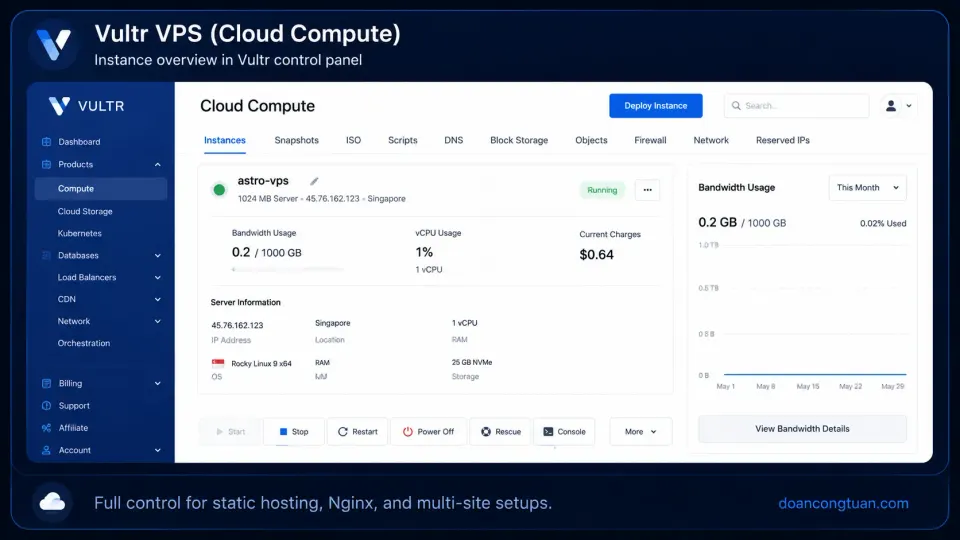
Task: Switch to the ISO tab
Action: coord(353,140)
